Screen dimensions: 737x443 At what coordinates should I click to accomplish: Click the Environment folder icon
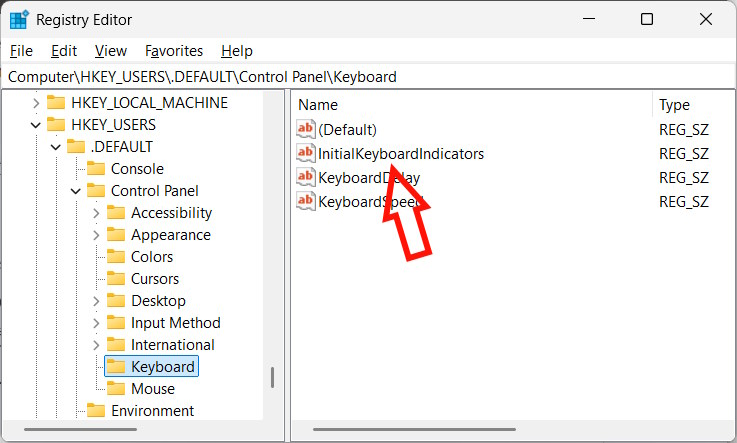click(96, 411)
